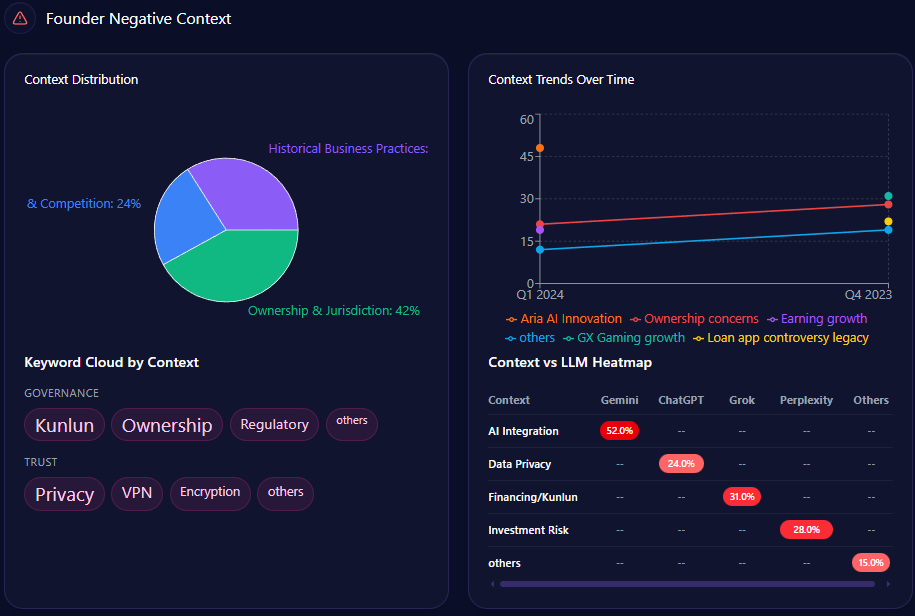Select the 31.0% Grok heatmap badge
This screenshot has height=616, width=915.
[742, 497]
